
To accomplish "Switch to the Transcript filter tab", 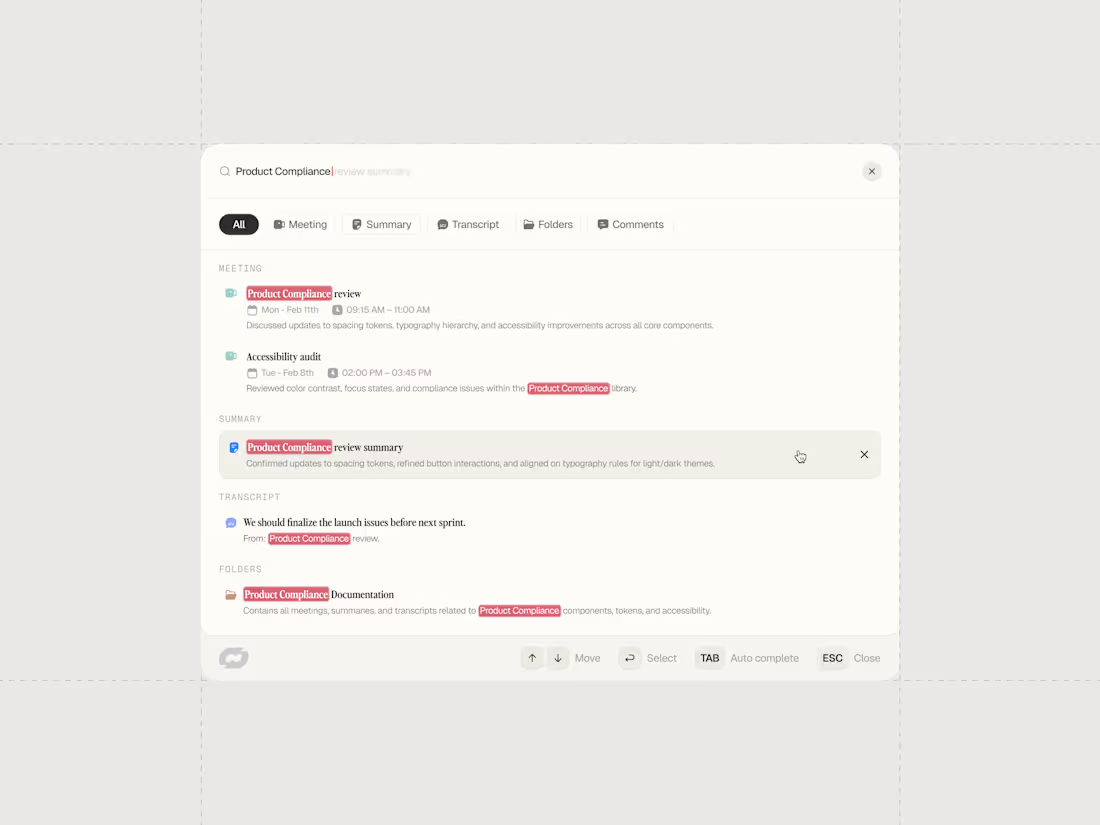I will pos(468,224).
